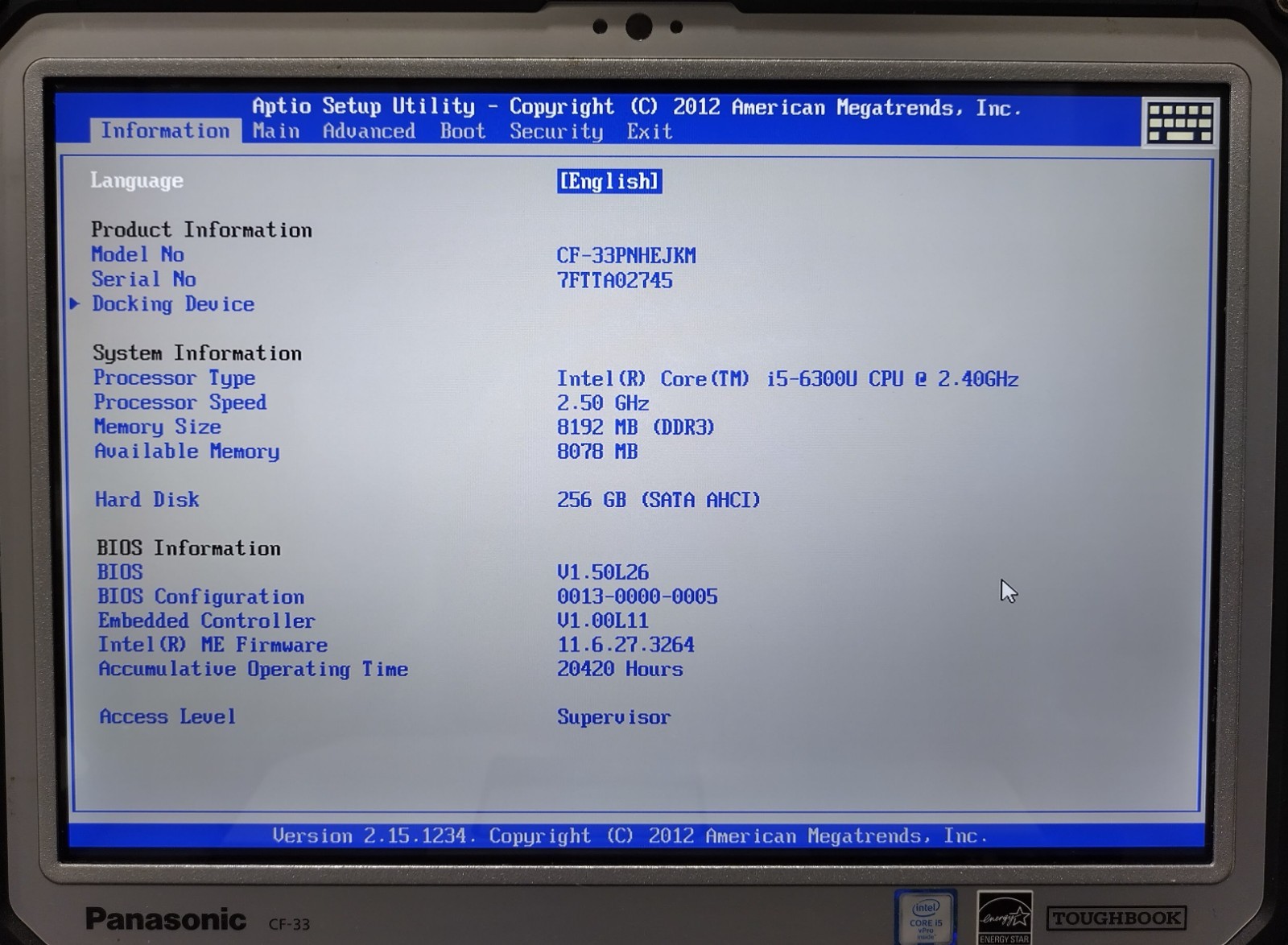Open the Security tab
Viewport: 1288px width, 945px height.
[556, 132]
